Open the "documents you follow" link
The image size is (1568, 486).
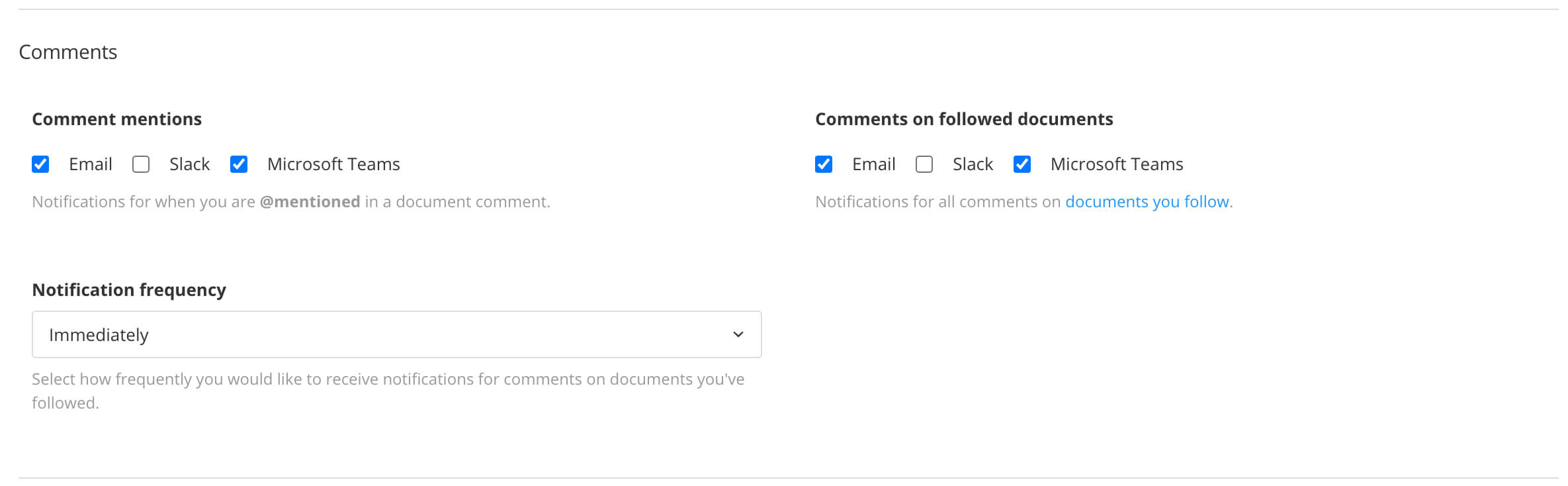(x=1148, y=201)
